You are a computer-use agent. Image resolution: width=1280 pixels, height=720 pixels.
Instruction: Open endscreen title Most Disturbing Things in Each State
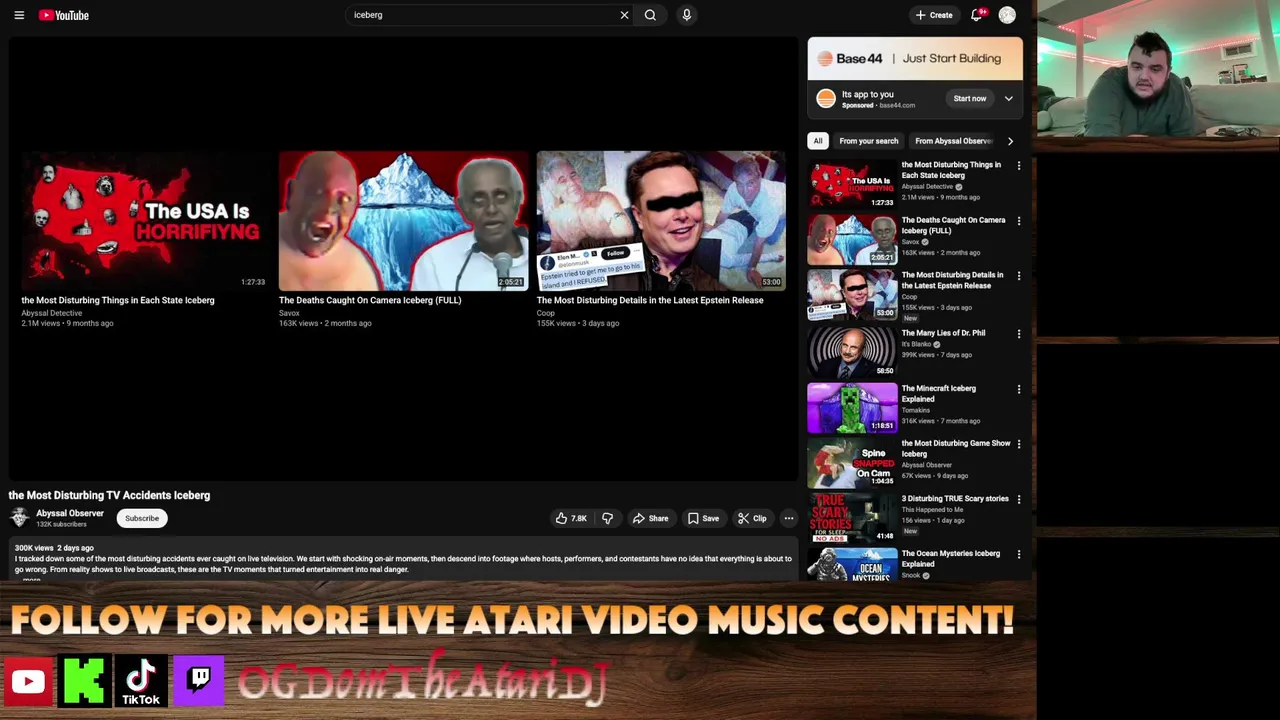click(118, 300)
